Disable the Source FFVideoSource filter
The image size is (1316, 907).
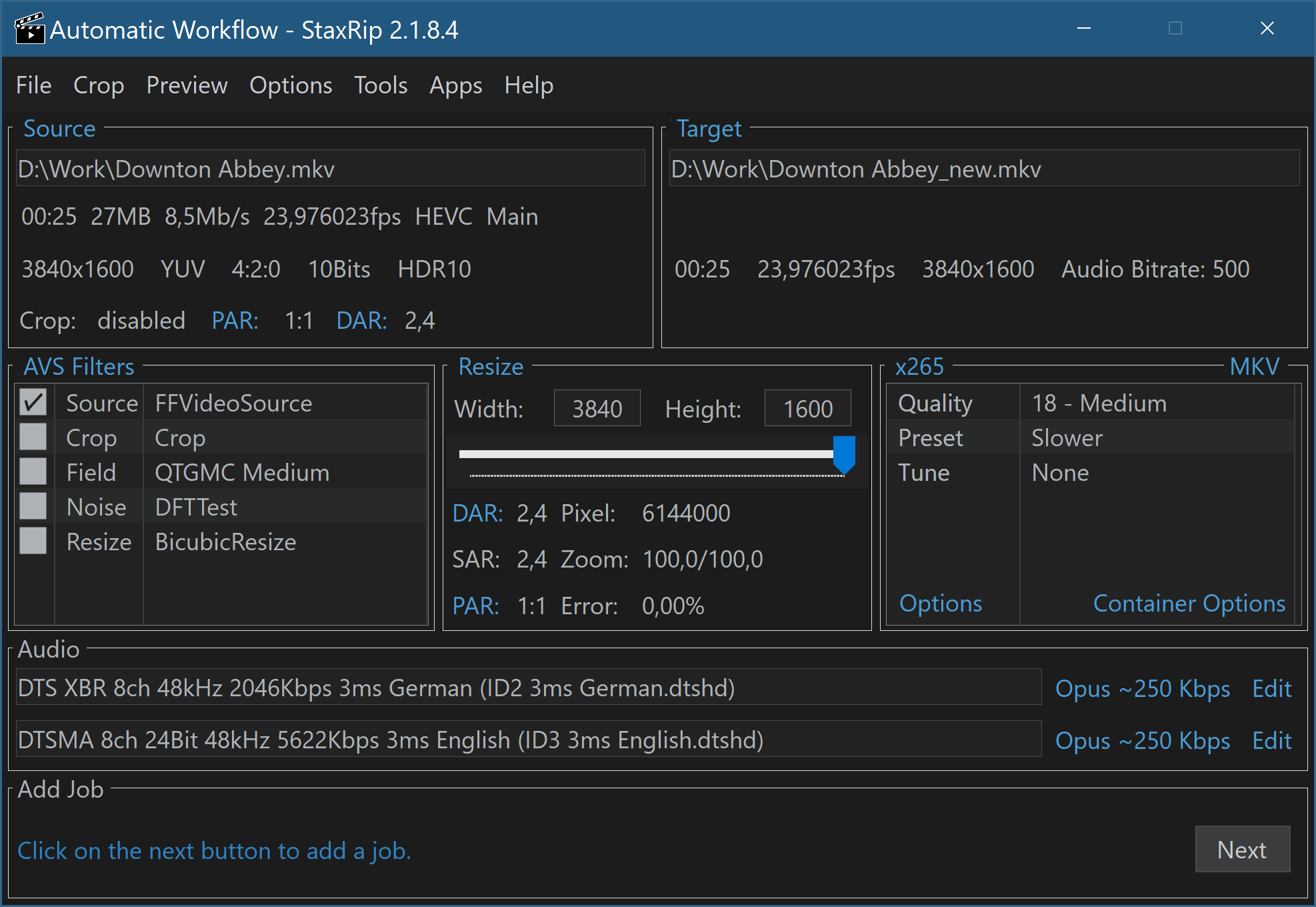(x=33, y=402)
